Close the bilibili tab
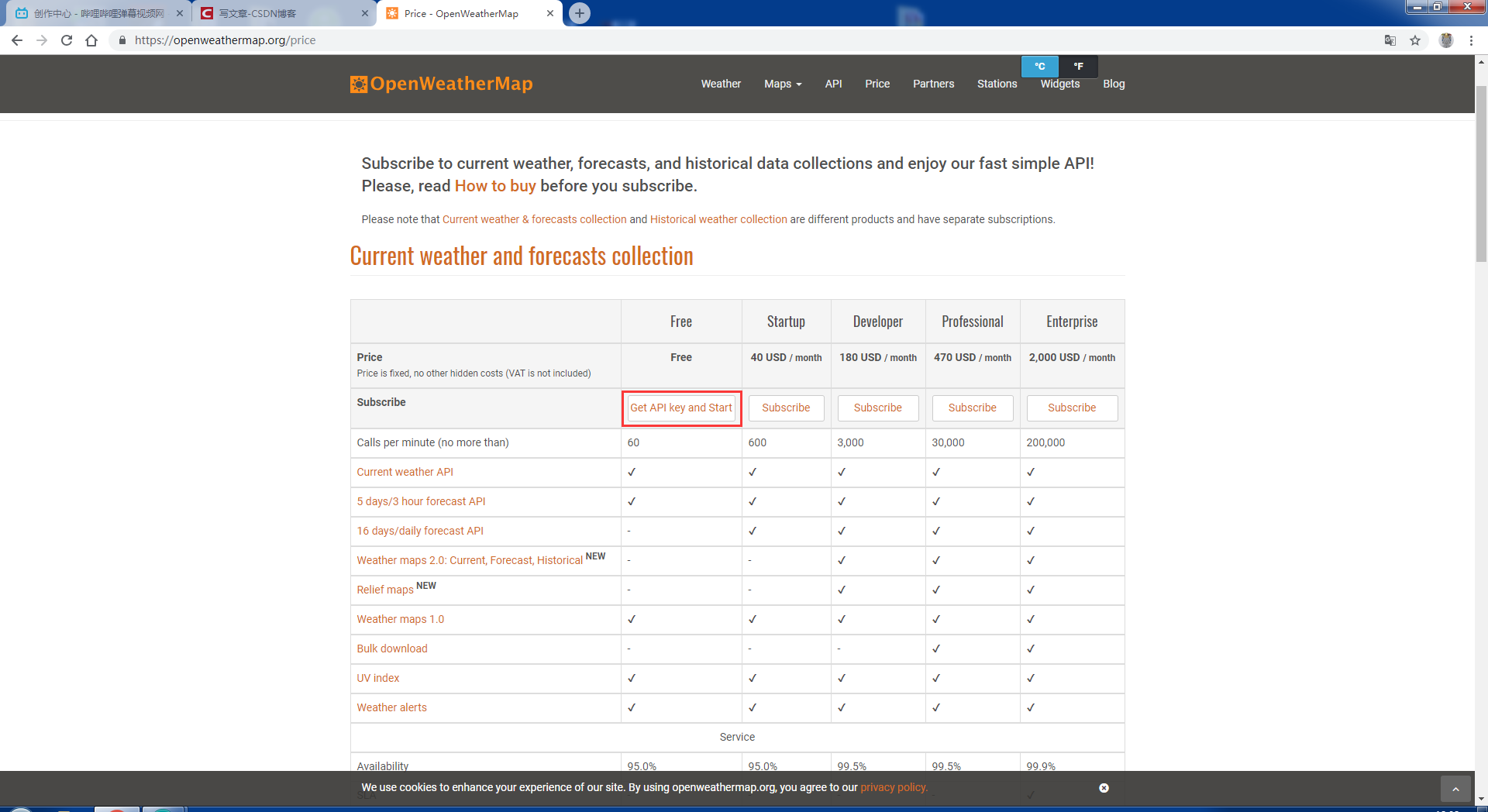Image resolution: width=1488 pixels, height=812 pixels. click(179, 13)
